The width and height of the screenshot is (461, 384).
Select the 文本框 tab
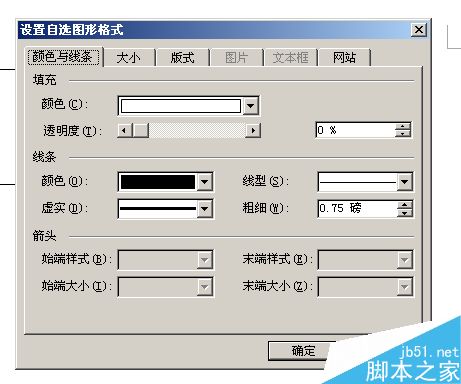pyautogui.click(x=290, y=58)
